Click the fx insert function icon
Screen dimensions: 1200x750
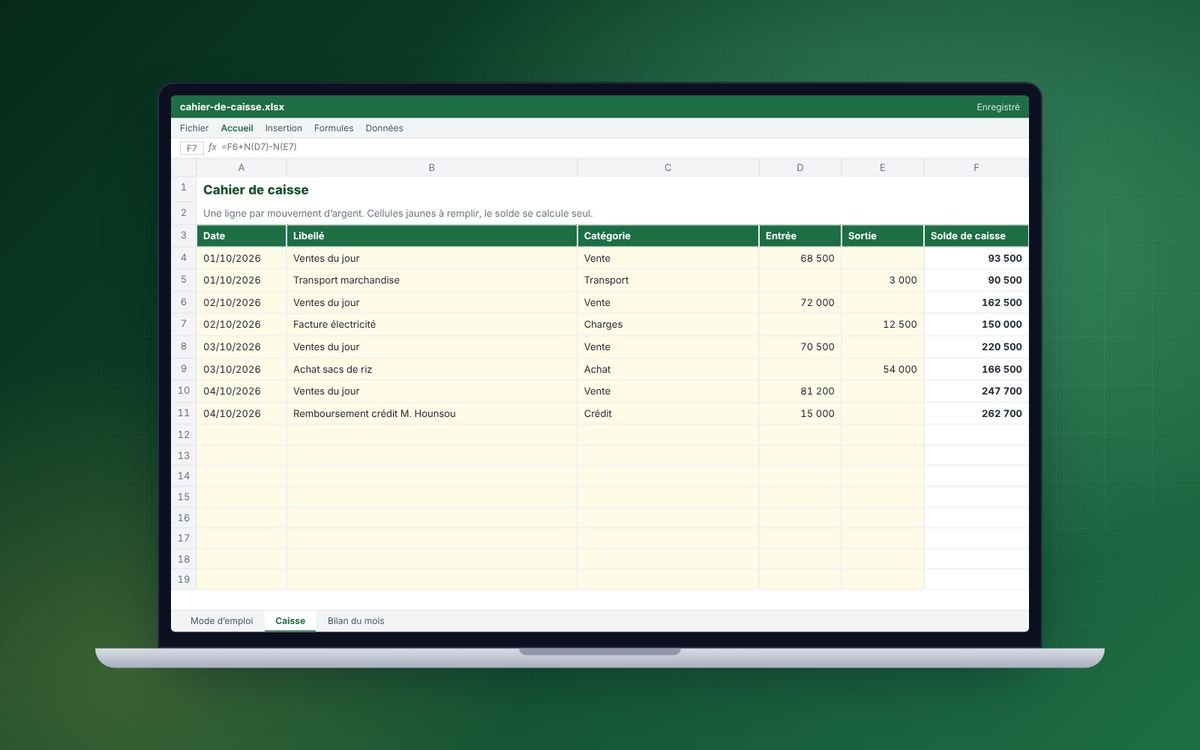[212, 147]
